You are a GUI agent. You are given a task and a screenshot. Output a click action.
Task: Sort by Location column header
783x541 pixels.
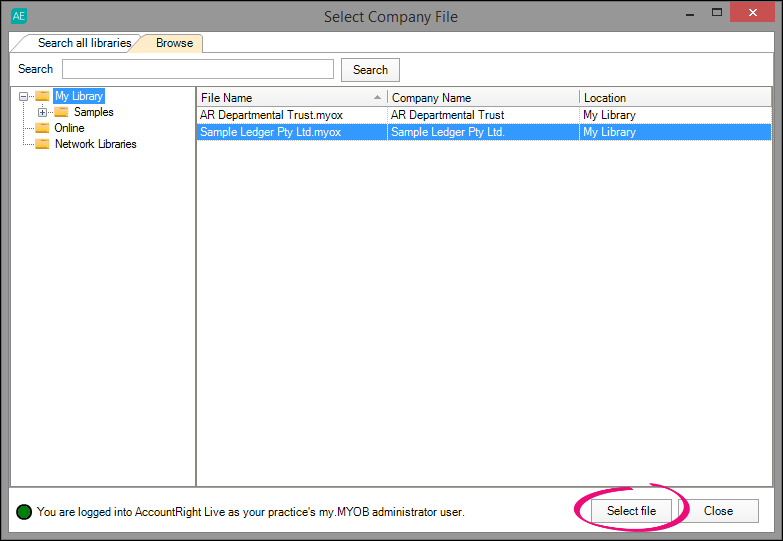click(x=674, y=98)
